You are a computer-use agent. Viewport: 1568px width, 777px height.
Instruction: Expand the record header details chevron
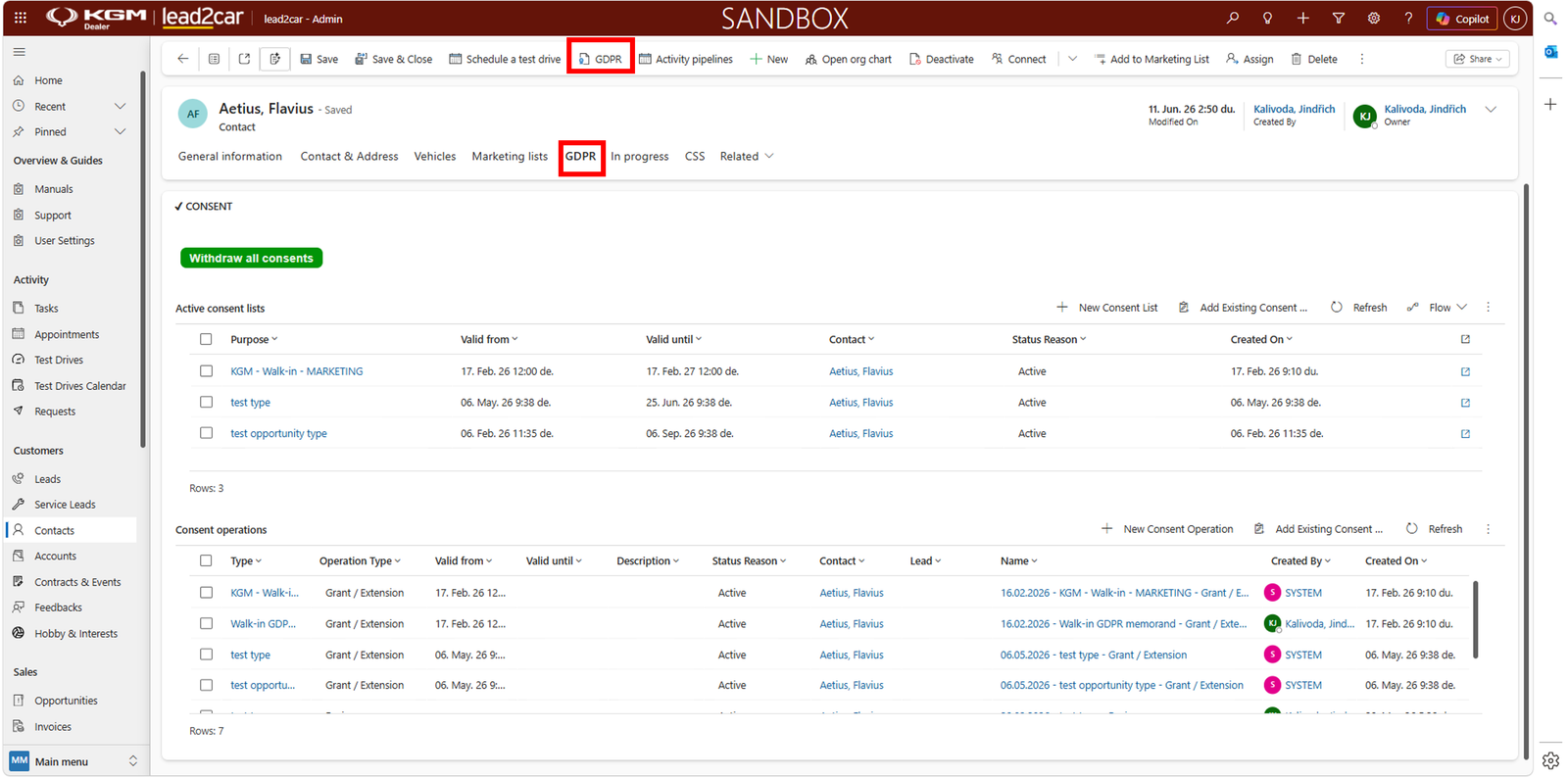[x=1491, y=109]
